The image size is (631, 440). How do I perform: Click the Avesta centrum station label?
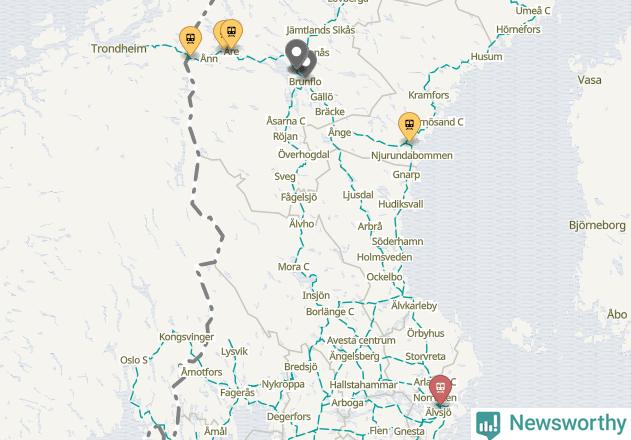pyautogui.click(x=361, y=341)
